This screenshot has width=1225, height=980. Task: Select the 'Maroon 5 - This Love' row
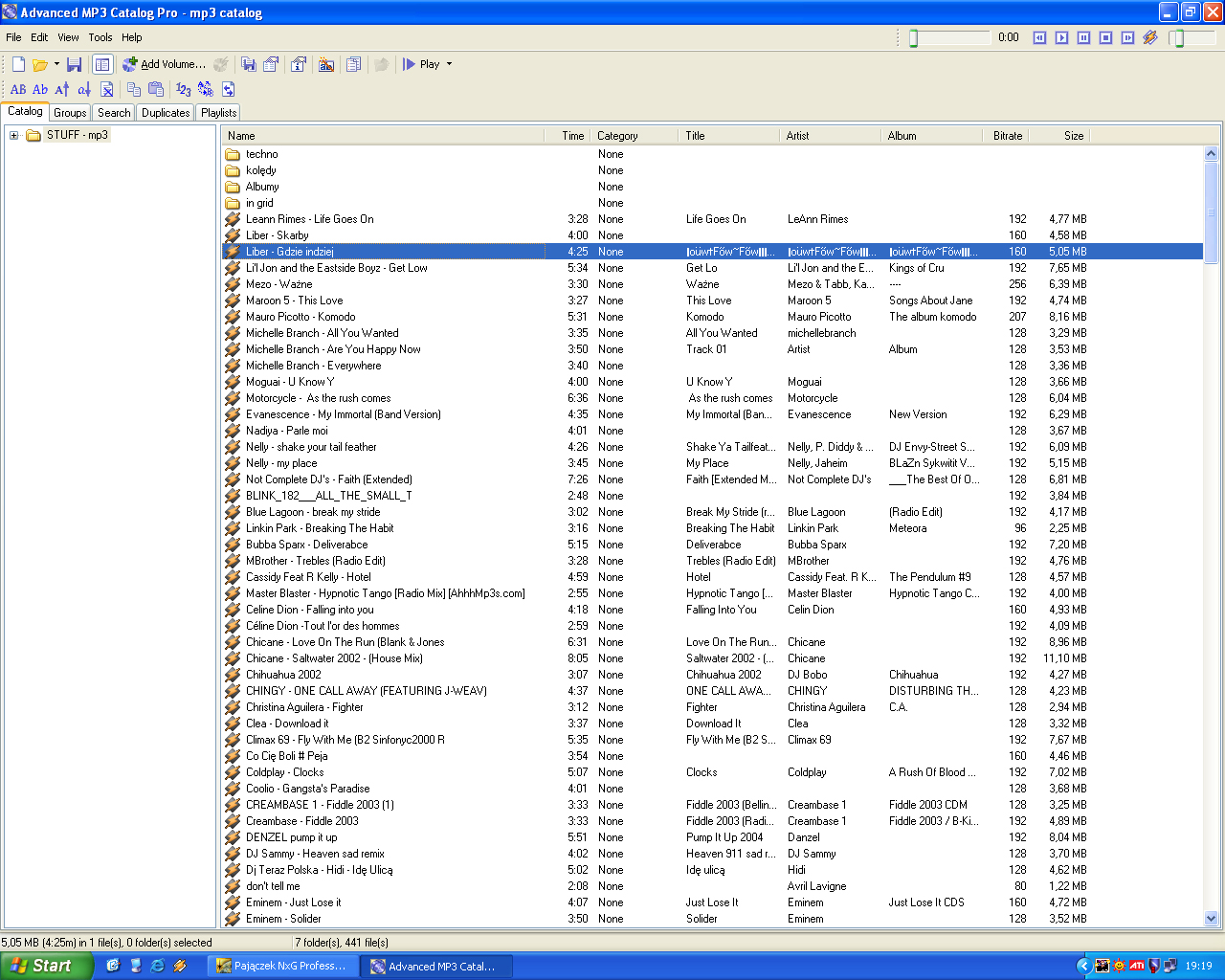(712, 301)
